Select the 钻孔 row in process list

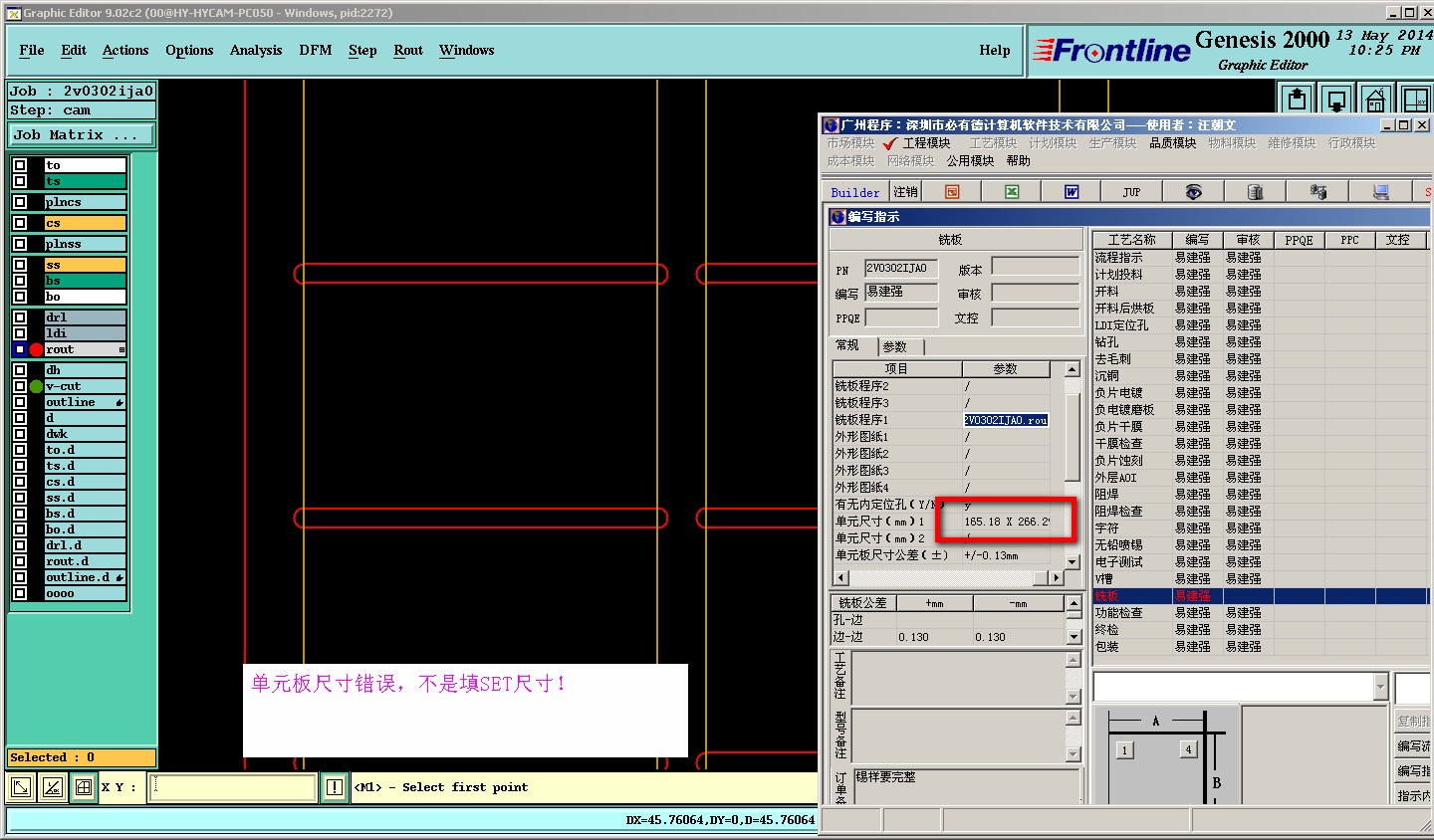click(1260, 342)
